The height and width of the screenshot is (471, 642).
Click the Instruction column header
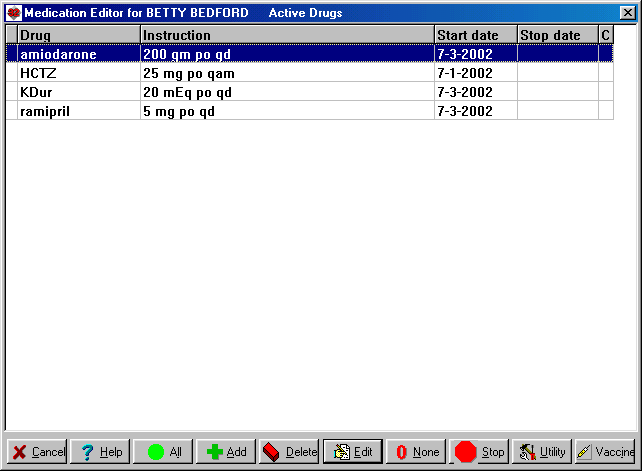point(287,35)
